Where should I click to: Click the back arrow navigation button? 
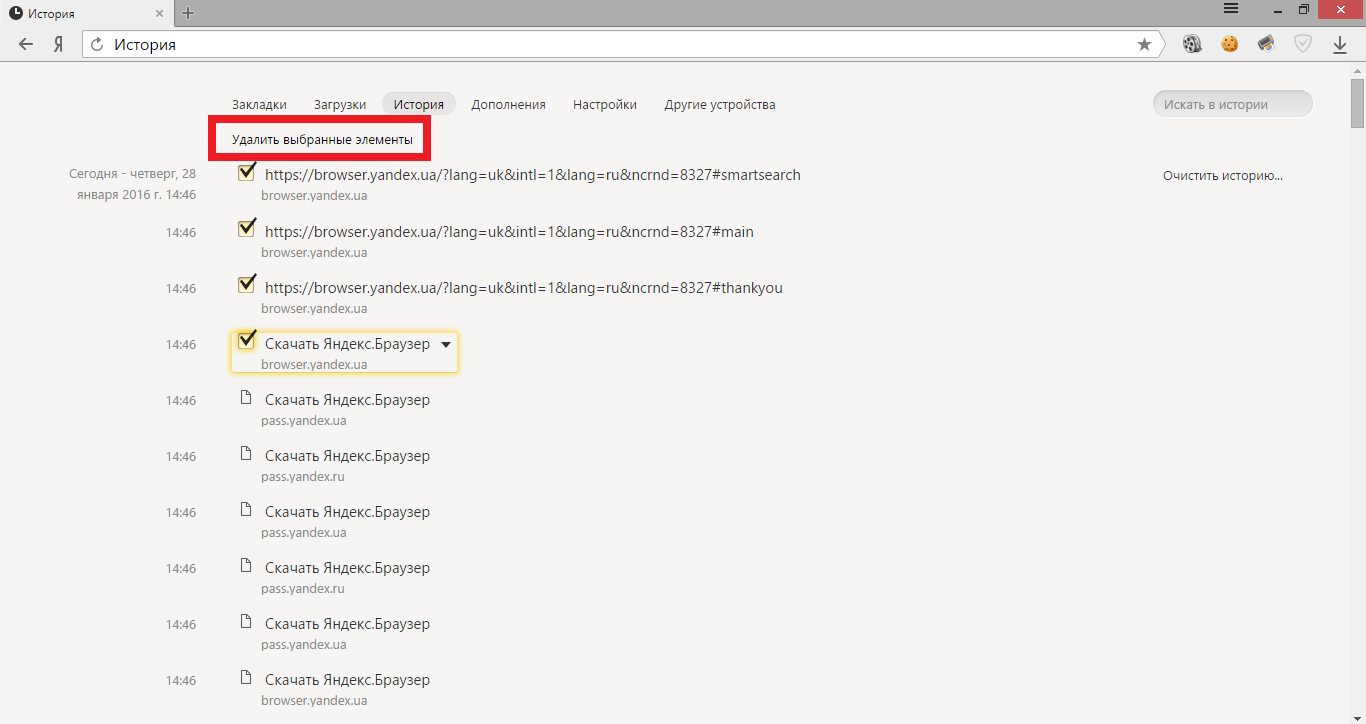click(x=26, y=44)
